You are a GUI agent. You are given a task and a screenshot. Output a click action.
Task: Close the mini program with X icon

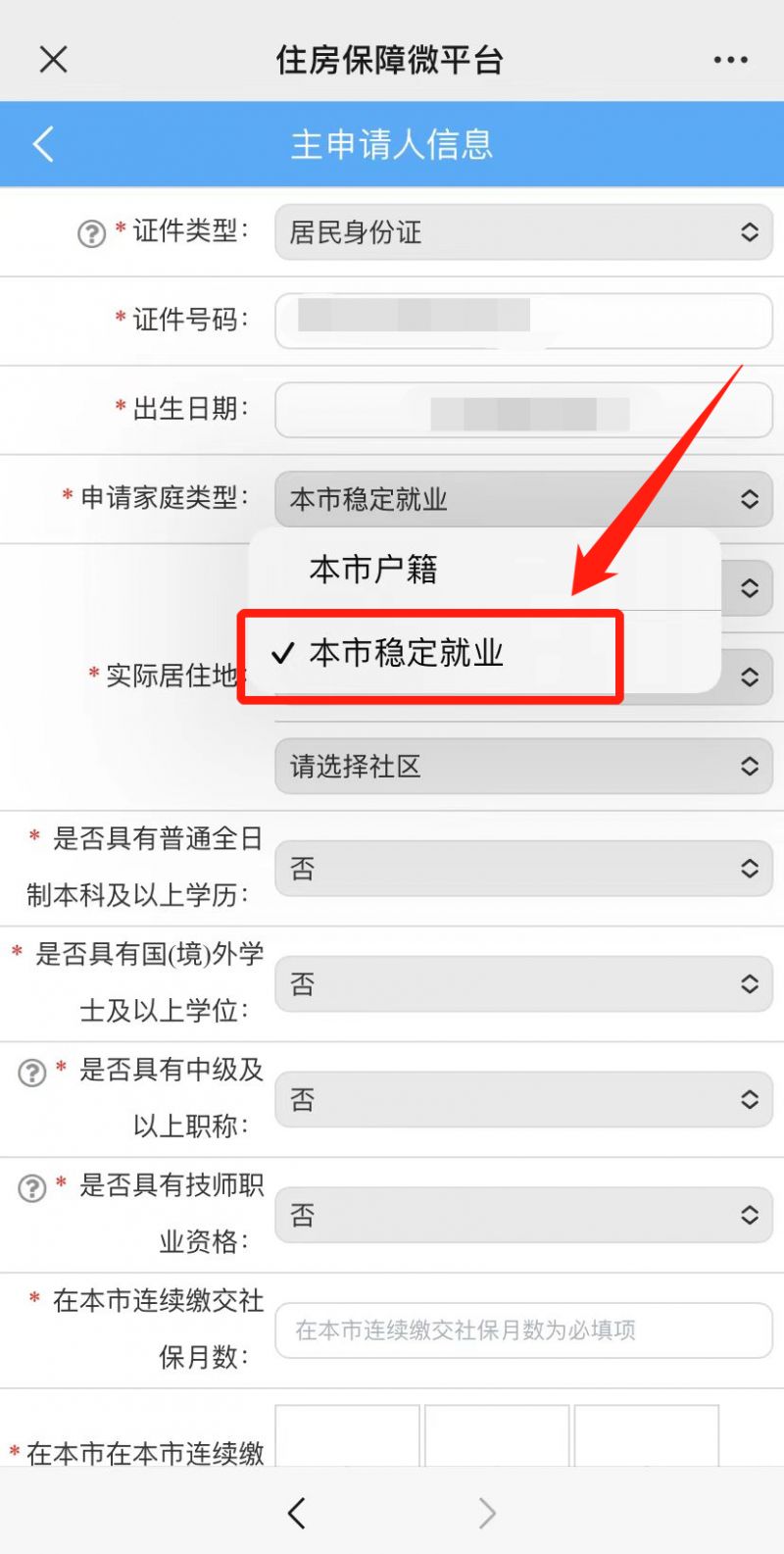pos(54,60)
